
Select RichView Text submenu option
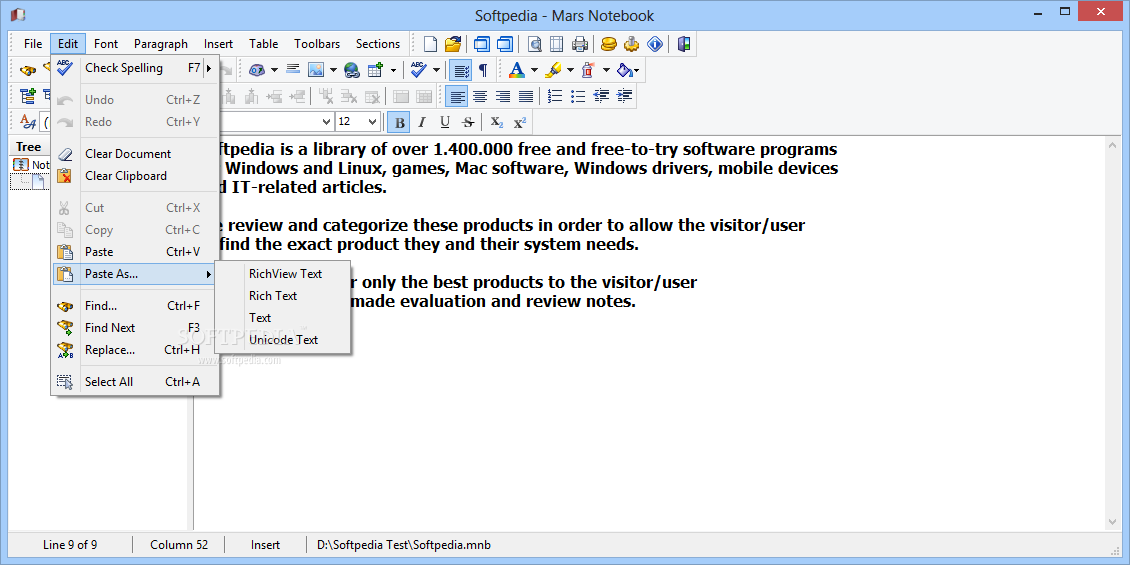[283, 274]
